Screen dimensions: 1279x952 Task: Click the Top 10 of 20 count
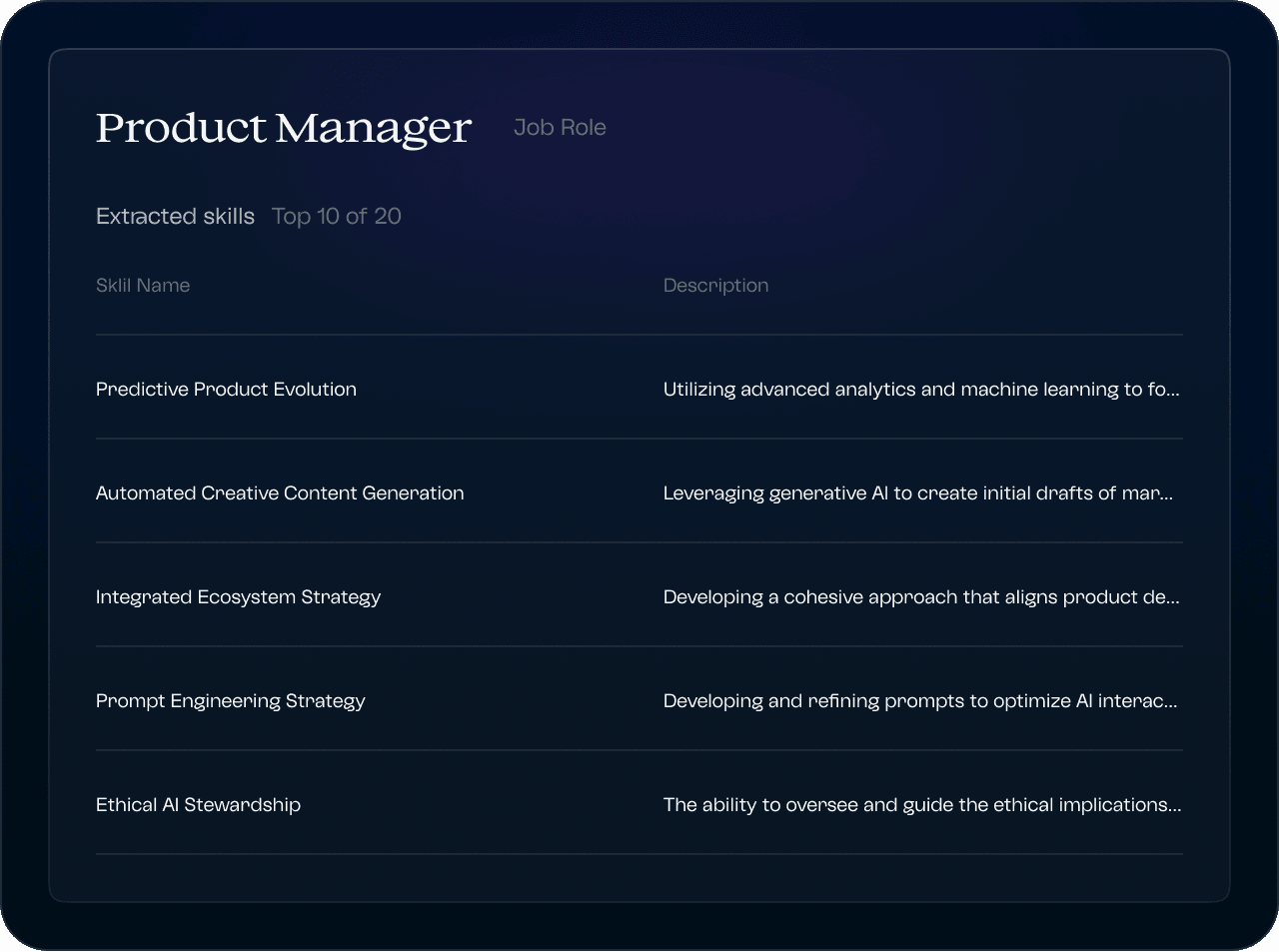tap(337, 216)
